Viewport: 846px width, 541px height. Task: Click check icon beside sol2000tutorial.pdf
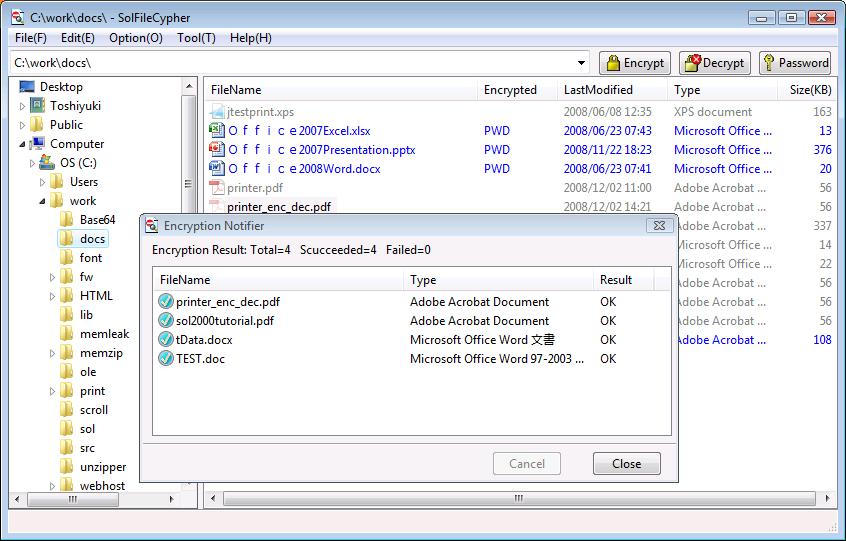tap(166, 320)
